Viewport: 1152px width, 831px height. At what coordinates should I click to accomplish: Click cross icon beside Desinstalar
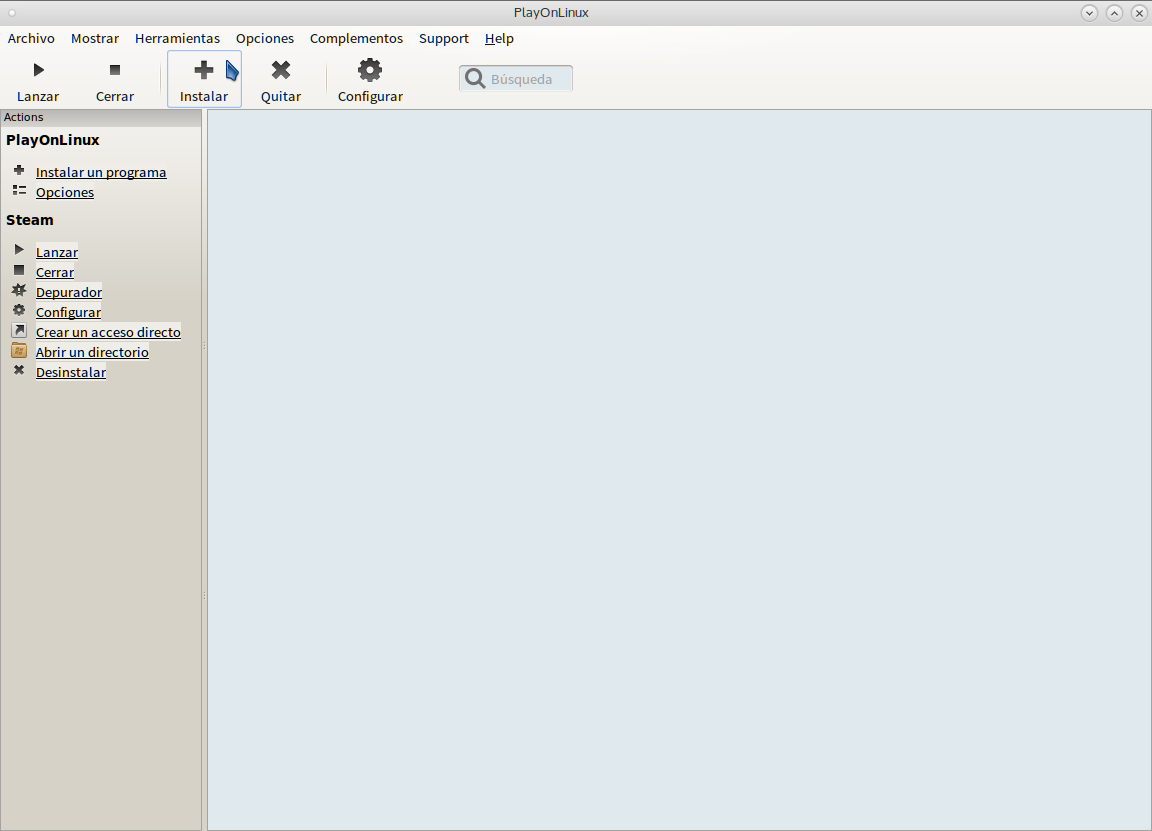click(19, 370)
